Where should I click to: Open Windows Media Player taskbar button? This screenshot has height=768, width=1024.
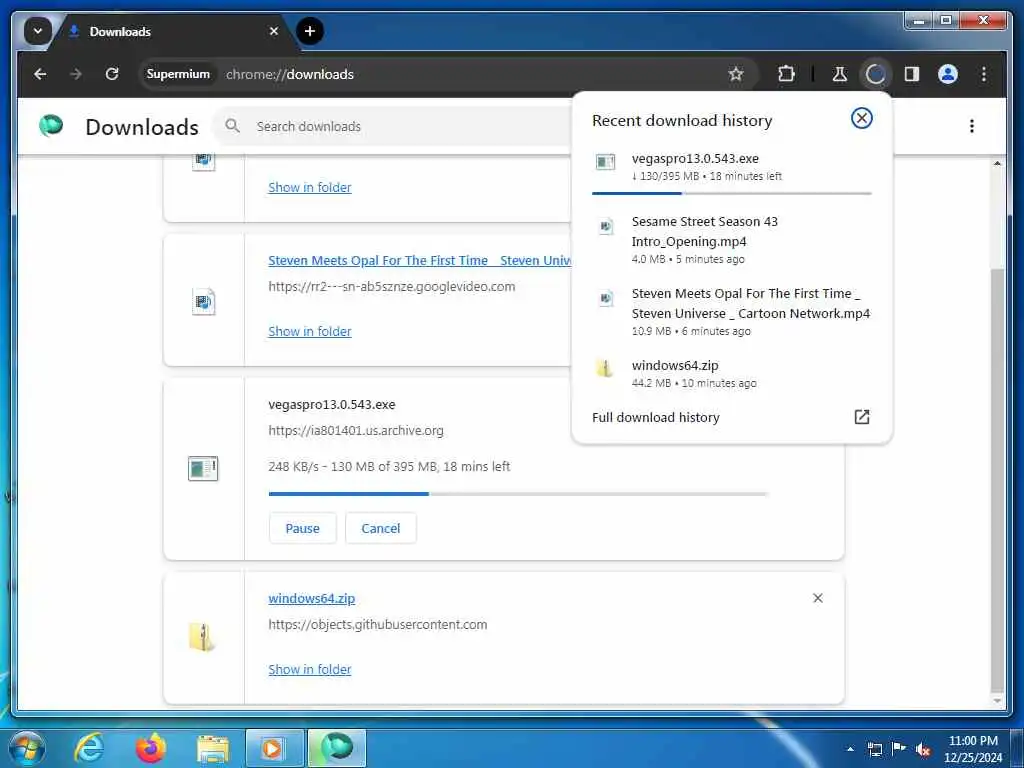(x=274, y=748)
